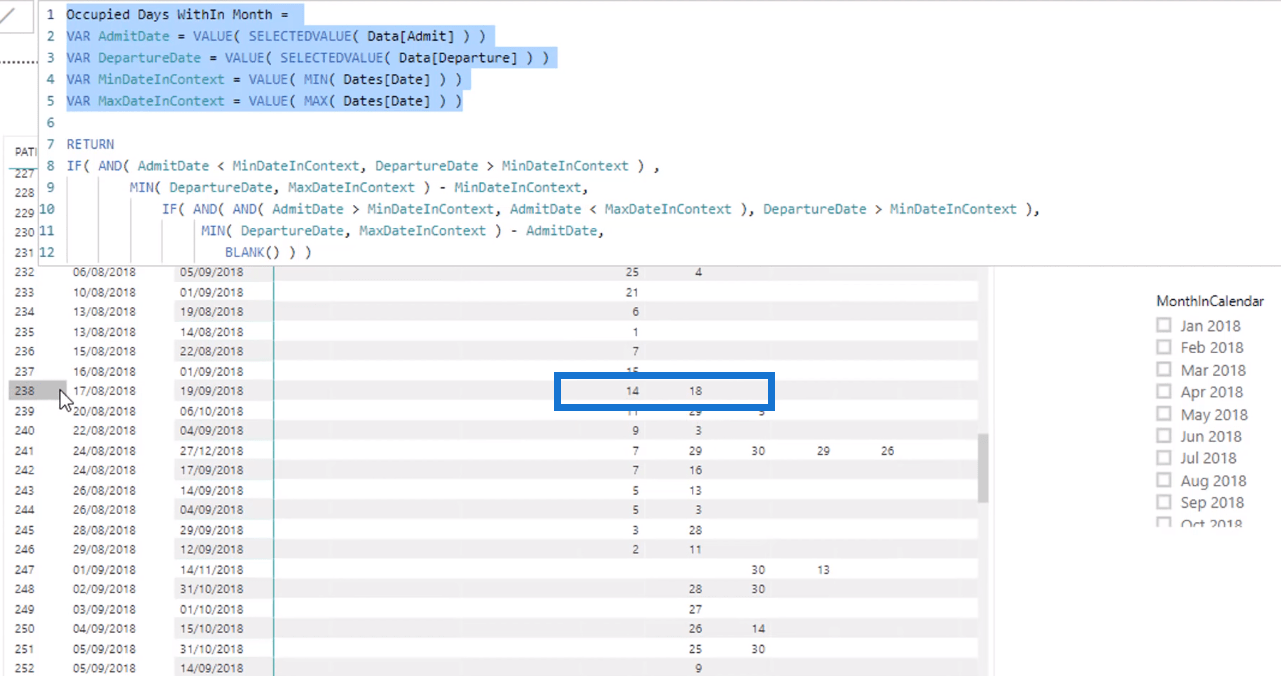Viewport: 1281px width, 676px height.
Task: Click value 27 in row 249
Action: (x=695, y=609)
